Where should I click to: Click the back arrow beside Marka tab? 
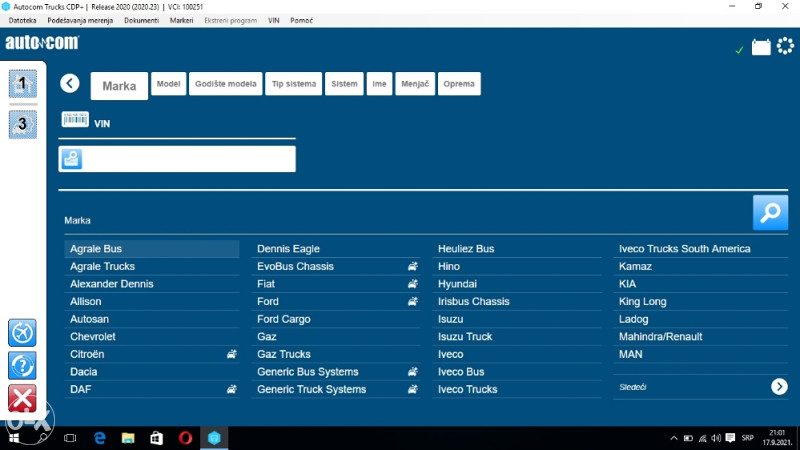point(69,84)
